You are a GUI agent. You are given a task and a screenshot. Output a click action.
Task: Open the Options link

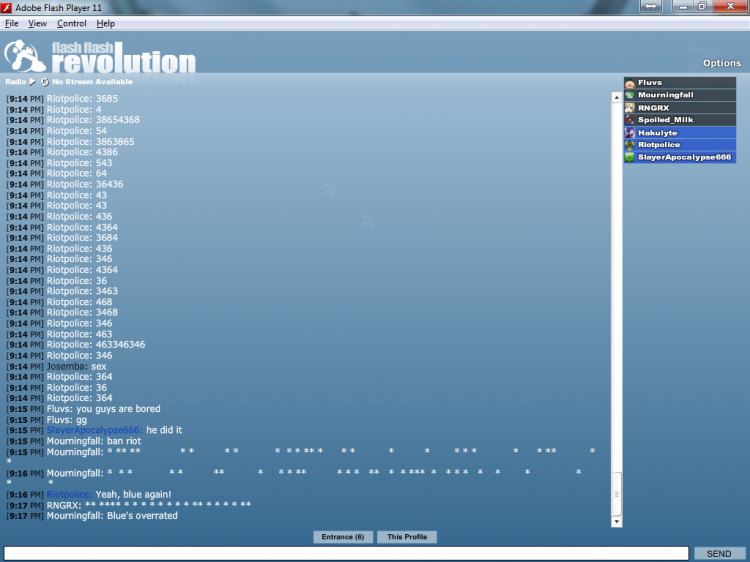(721, 63)
